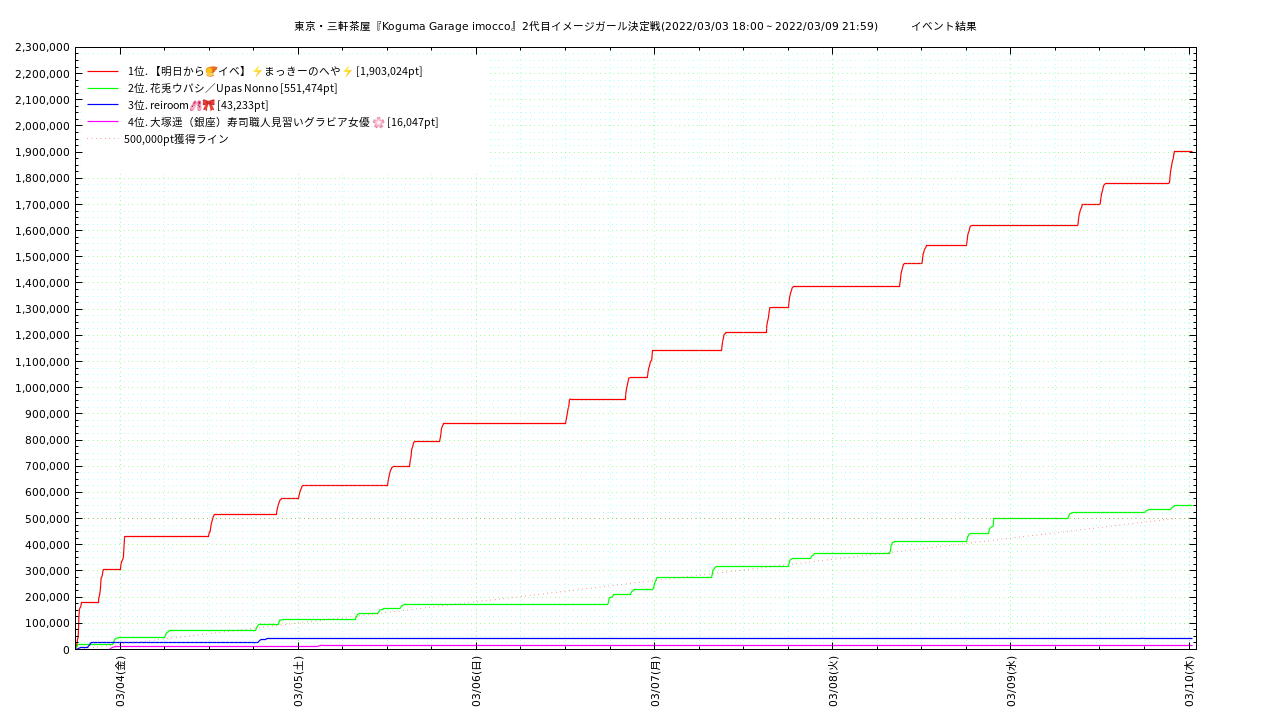Screen dimensions: 1280x720
Task: Click the red line swatch for 1位
Action: pyautogui.click(x=103, y=71)
